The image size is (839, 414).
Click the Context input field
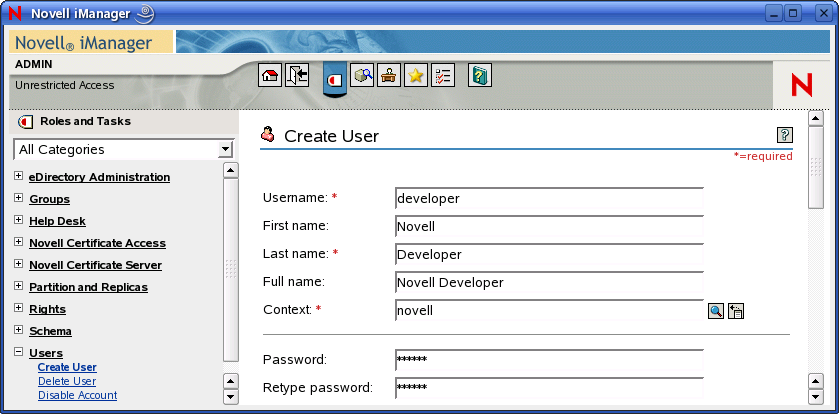tap(549, 310)
